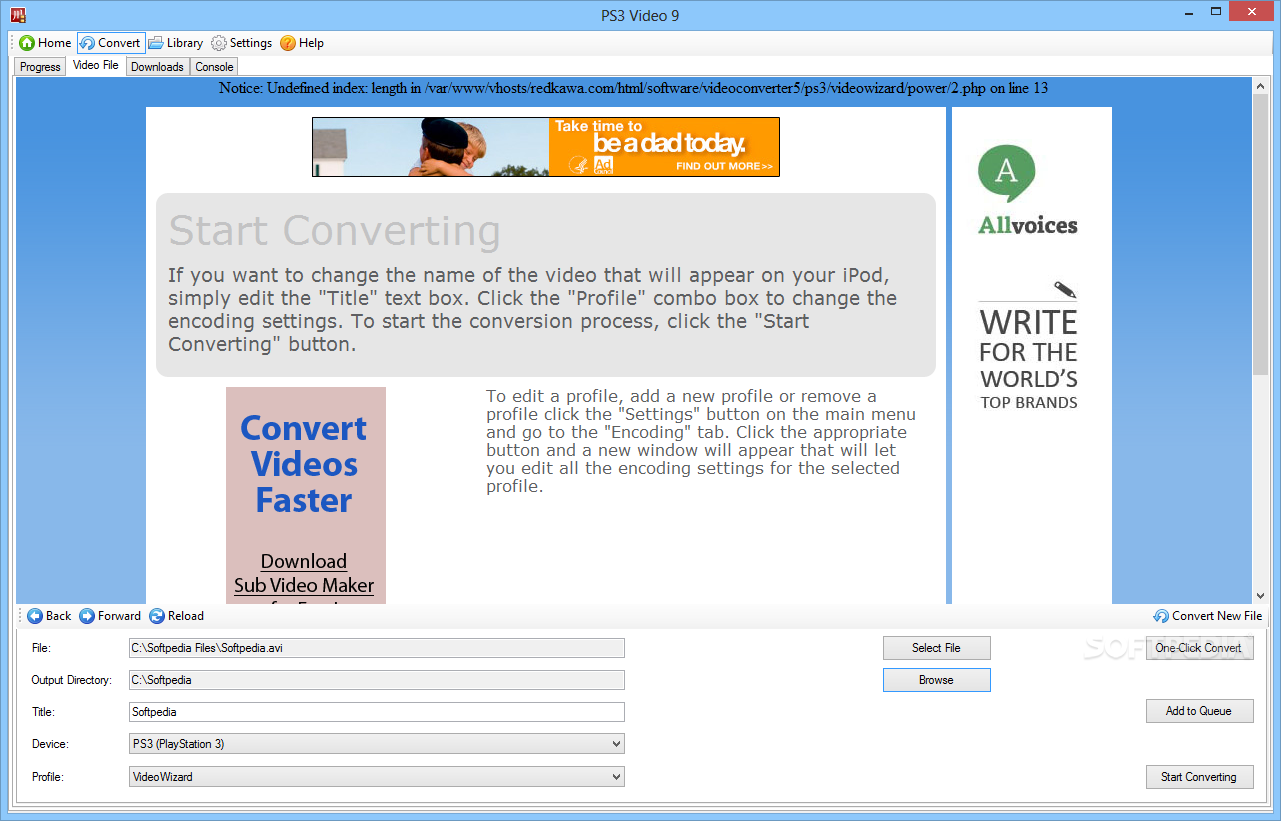
Task: Click the 'If you want to change the name' paragraph
Action: pos(533,310)
